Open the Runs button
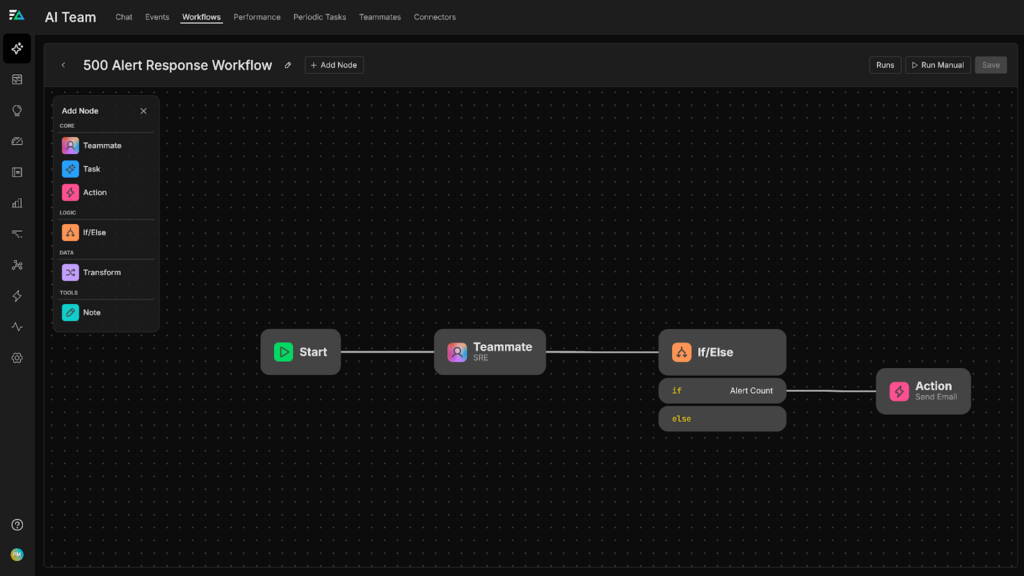Viewport: 1024px width, 576px height. tap(885, 65)
